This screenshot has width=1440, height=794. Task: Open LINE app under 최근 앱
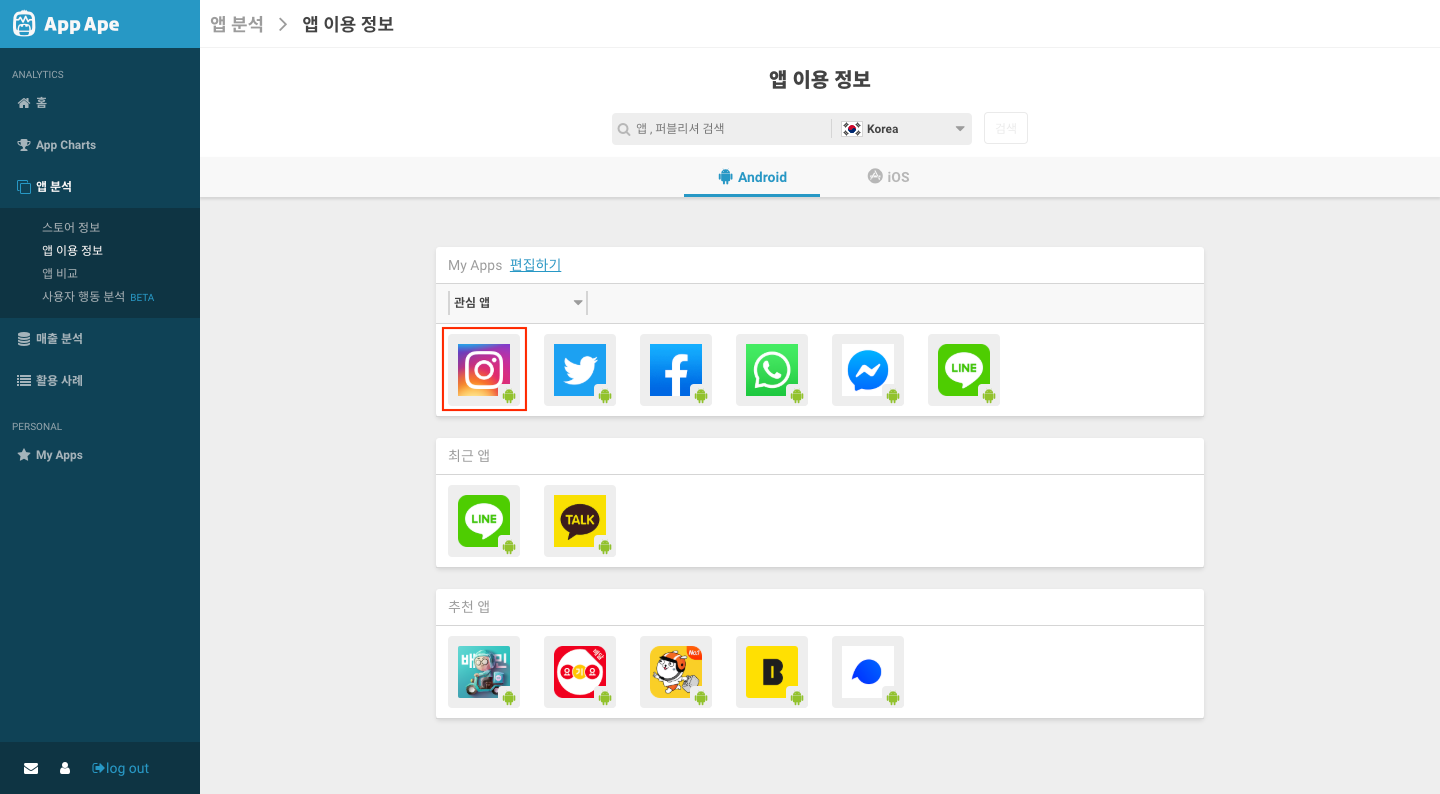484,521
